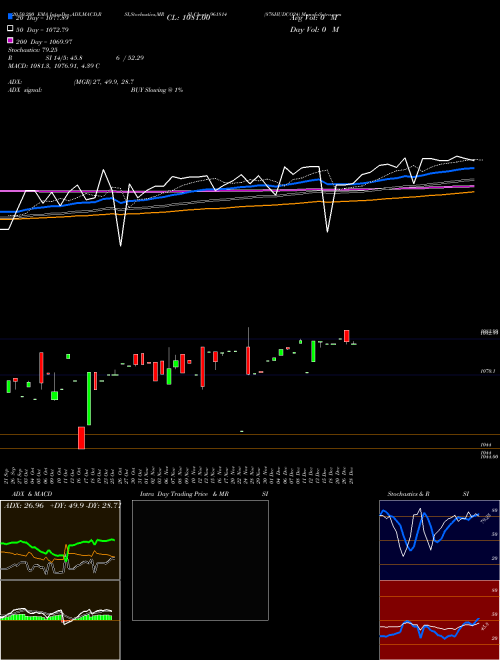Click the 'CL: 1081.00' closing price label
Viewport: 500px width, 660px height.
(x=188, y=18)
